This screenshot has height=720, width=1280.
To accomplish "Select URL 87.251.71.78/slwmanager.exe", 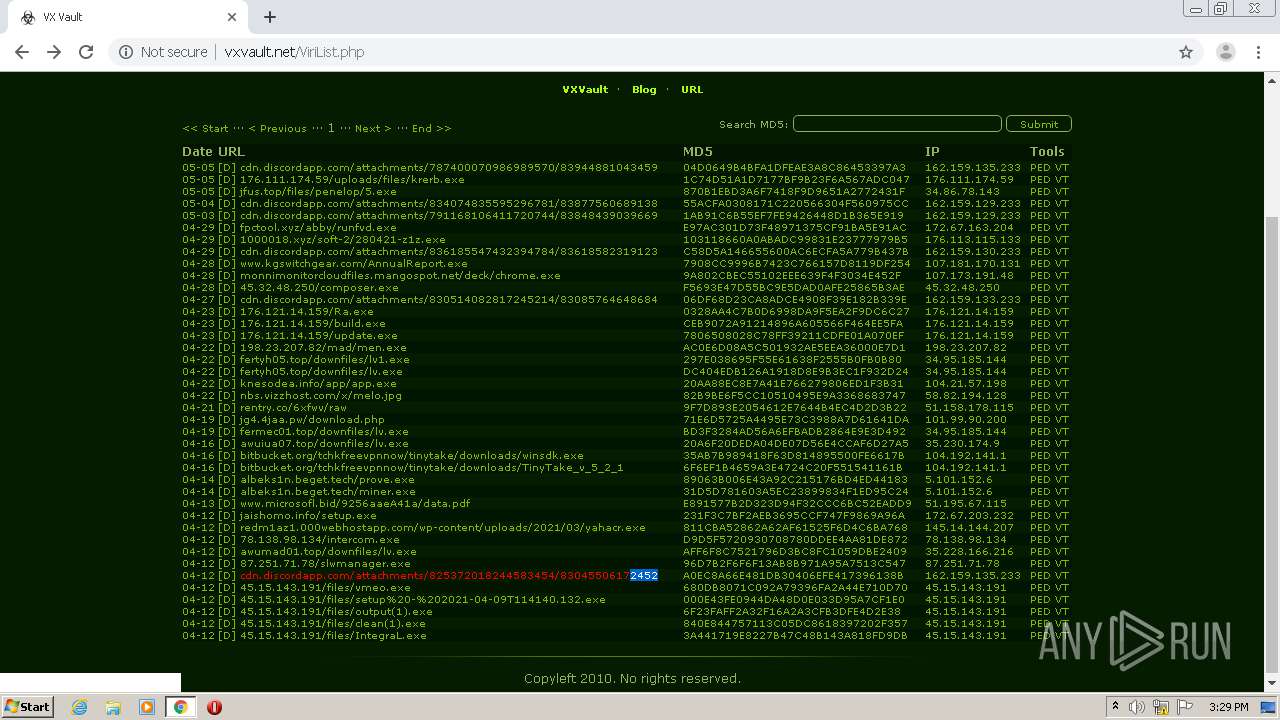I will [x=325, y=563].
